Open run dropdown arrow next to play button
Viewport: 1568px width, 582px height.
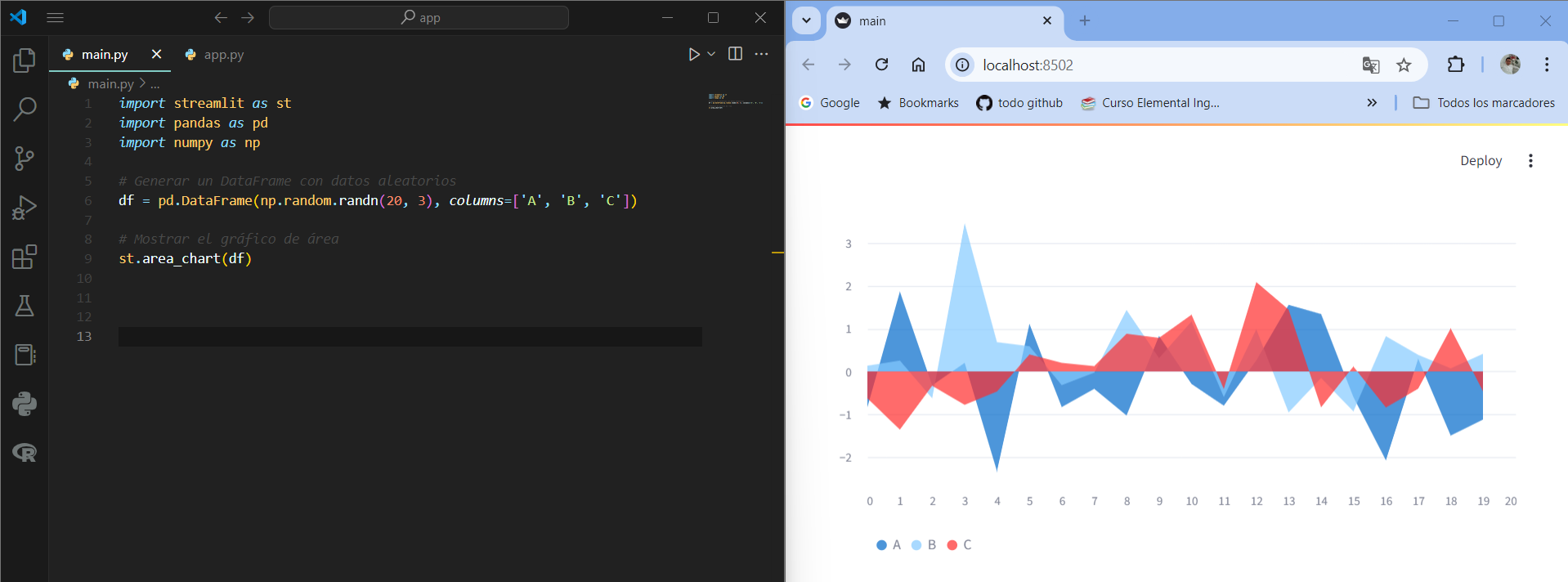click(x=711, y=54)
